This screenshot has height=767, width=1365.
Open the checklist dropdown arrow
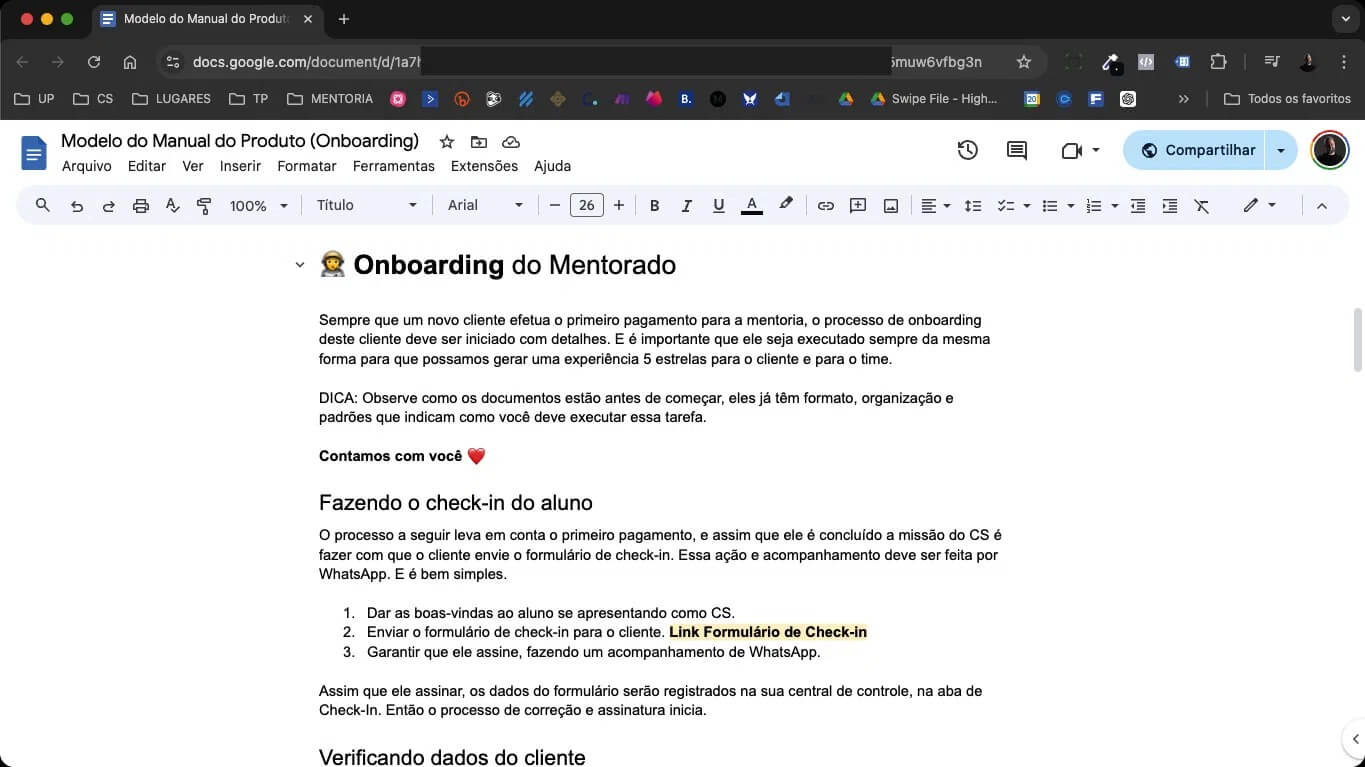point(1026,206)
